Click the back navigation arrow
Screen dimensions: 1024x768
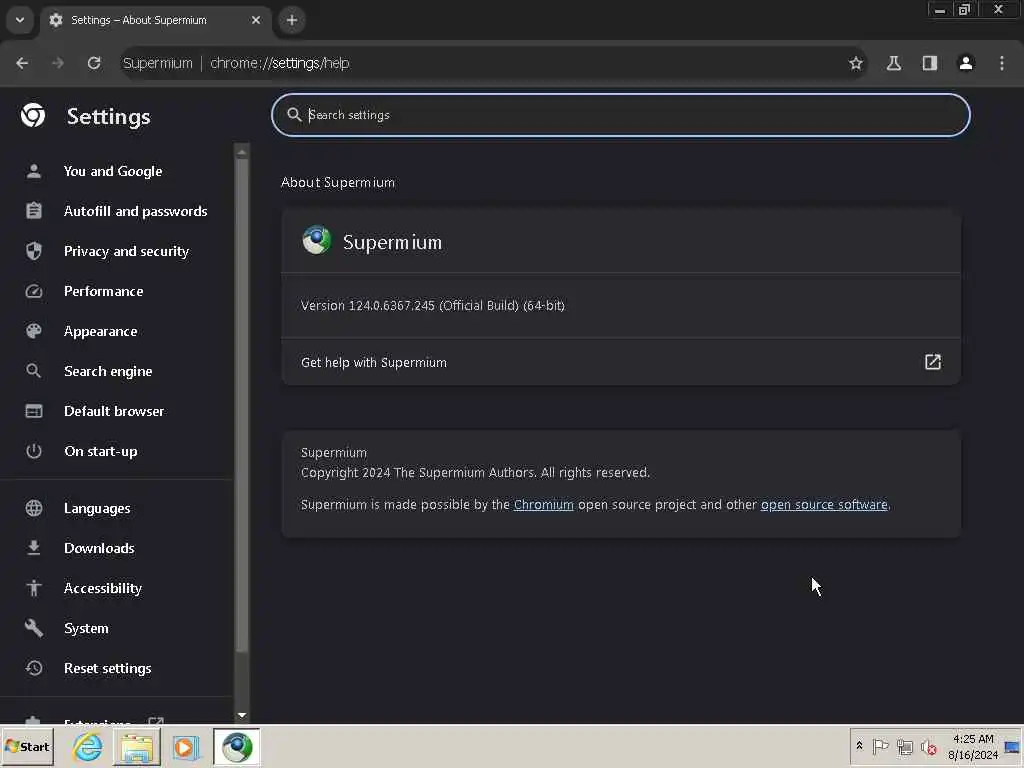[x=22, y=63]
